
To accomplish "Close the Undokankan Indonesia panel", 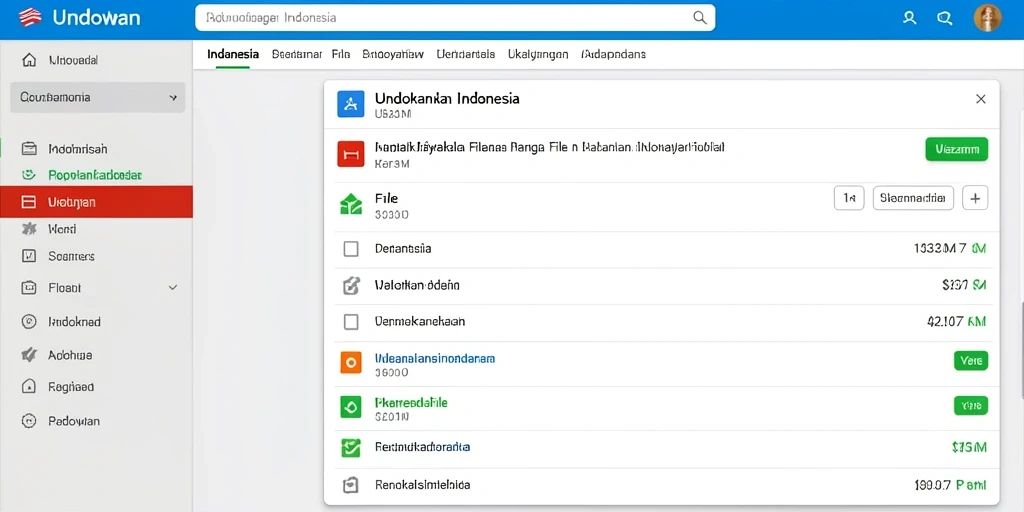I will click(980, 99).
